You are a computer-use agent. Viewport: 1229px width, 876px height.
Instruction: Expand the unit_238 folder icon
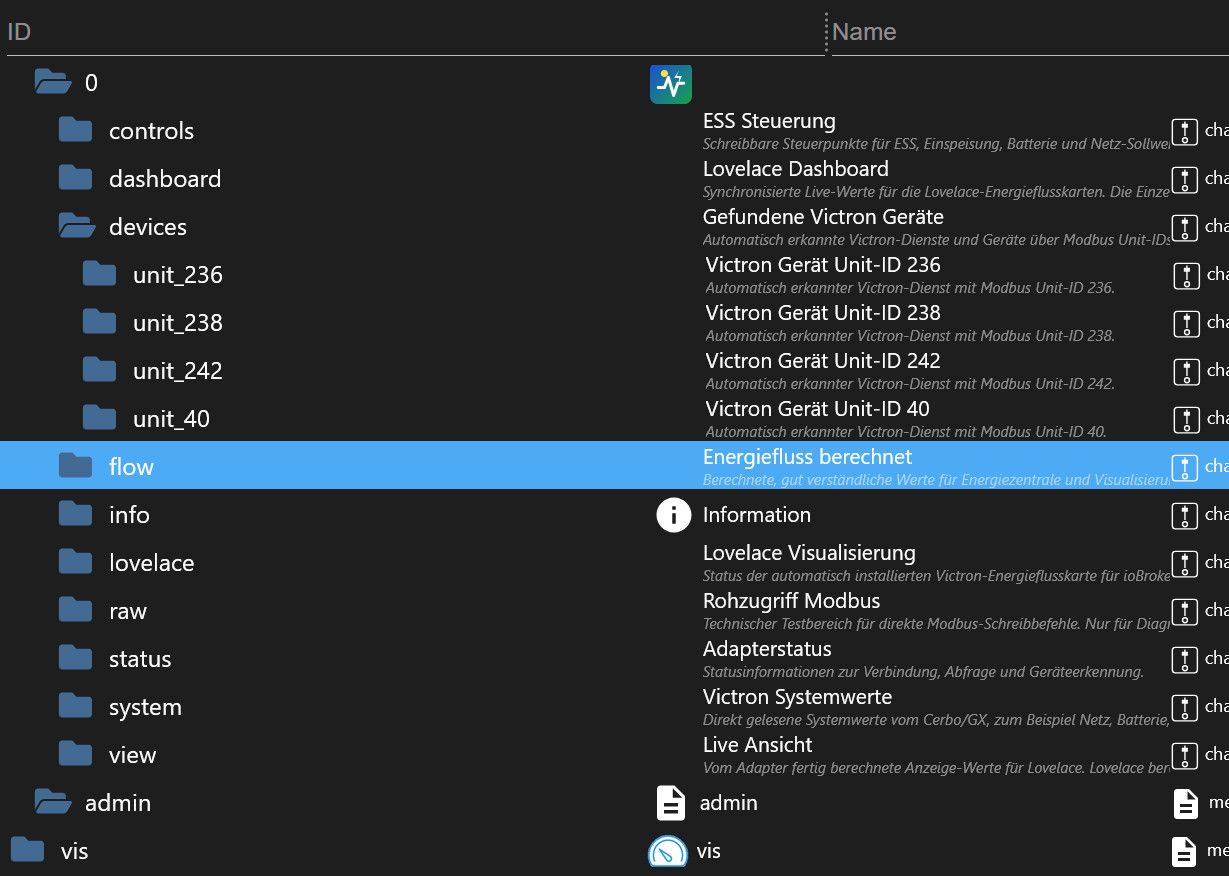click(x=99, y=322)
